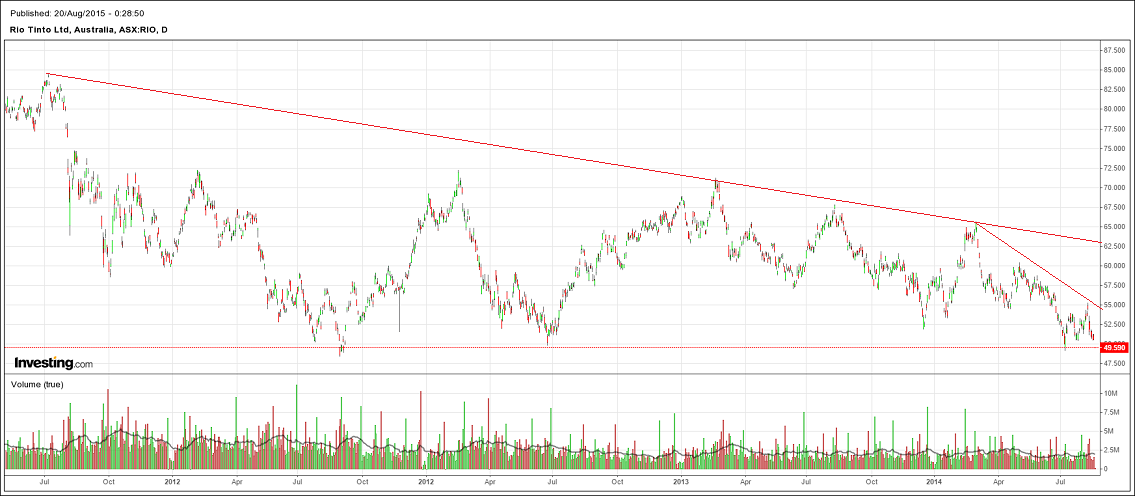Click the 47.500 price axis label
Viewport: 1135px width, 496px height.
1115,363
